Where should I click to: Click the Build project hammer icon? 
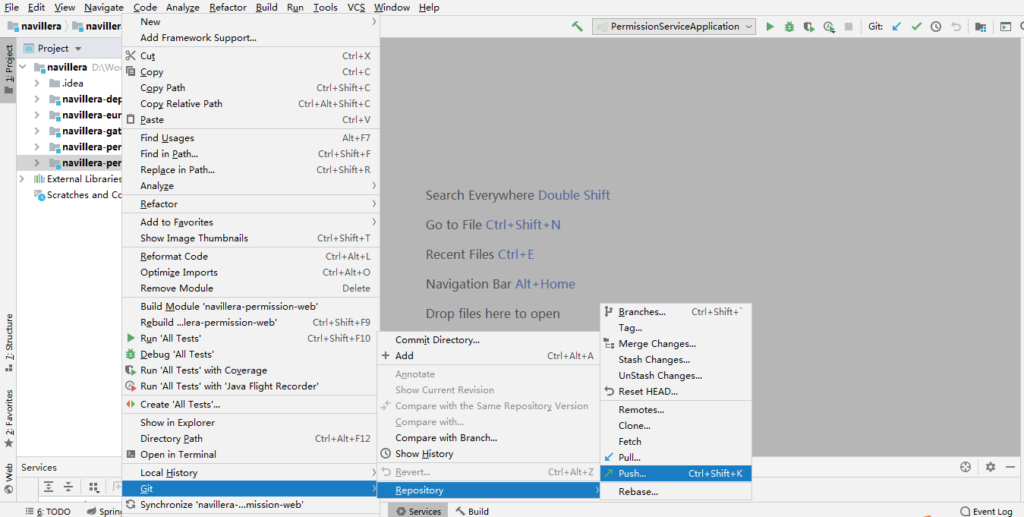tap(578, 27)
